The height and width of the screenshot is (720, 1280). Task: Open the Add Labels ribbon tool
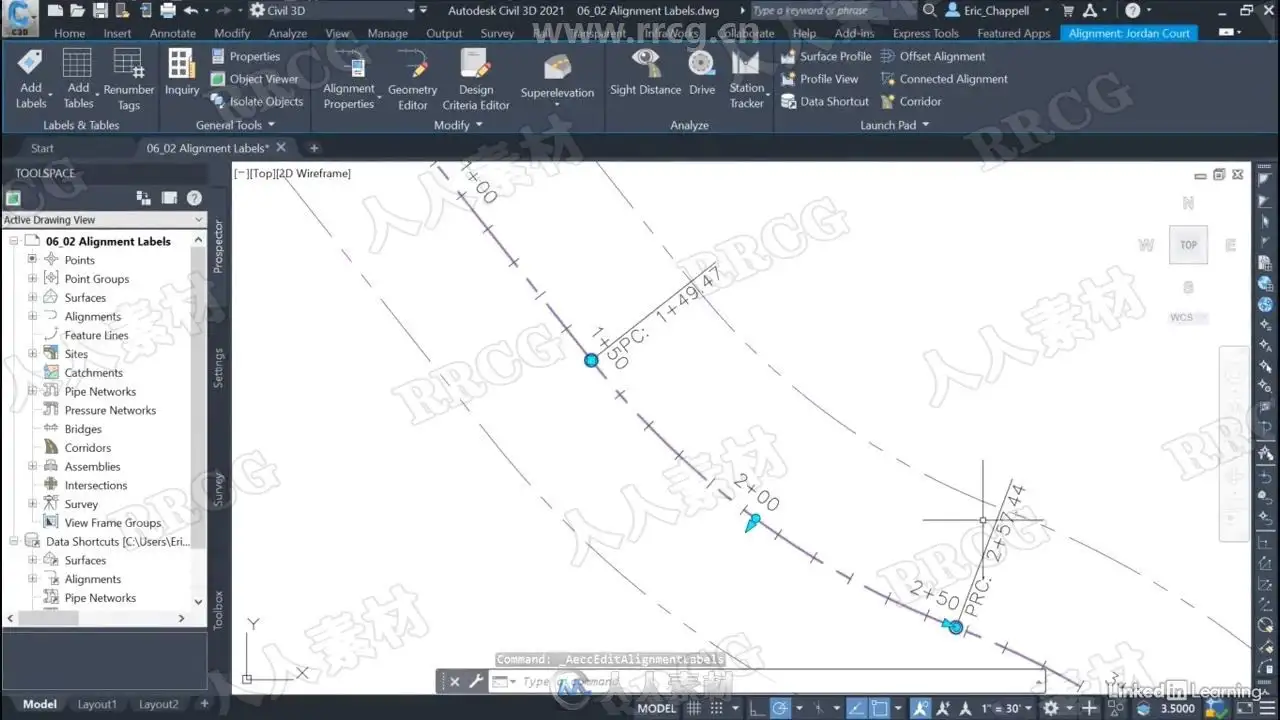(x=31, y=79)
